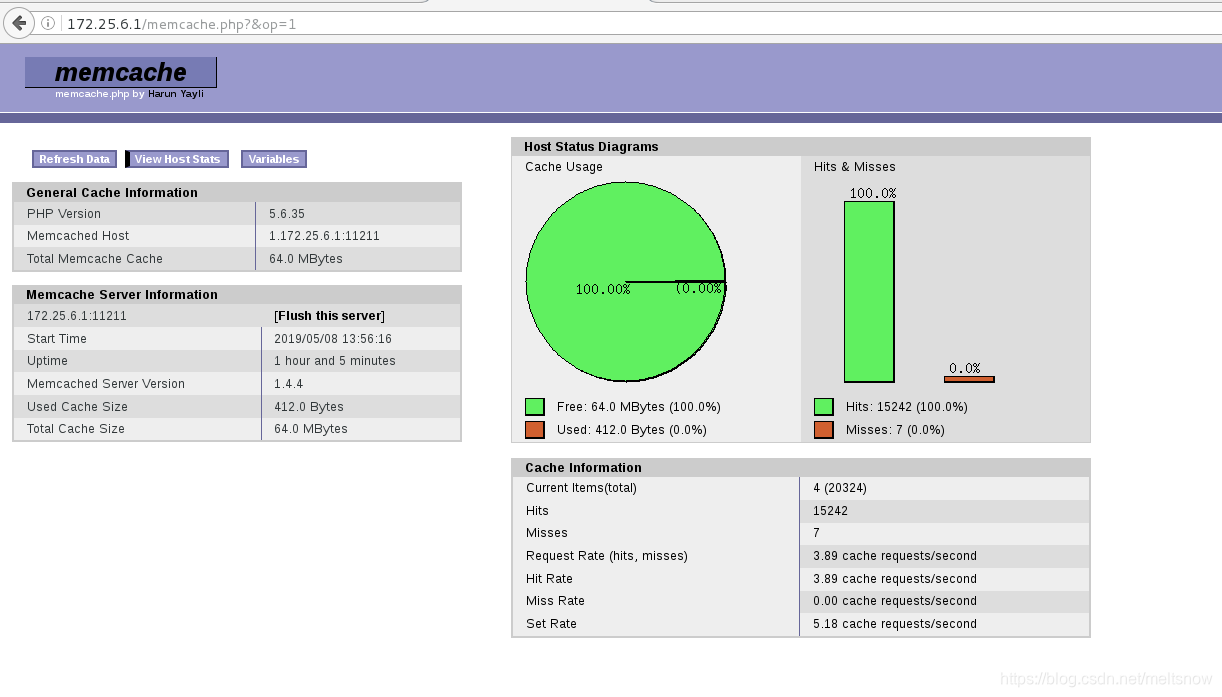Screen dimensions: 1222x697
Task: Click the orange Used legend swatch
Action: coord(535,430)
